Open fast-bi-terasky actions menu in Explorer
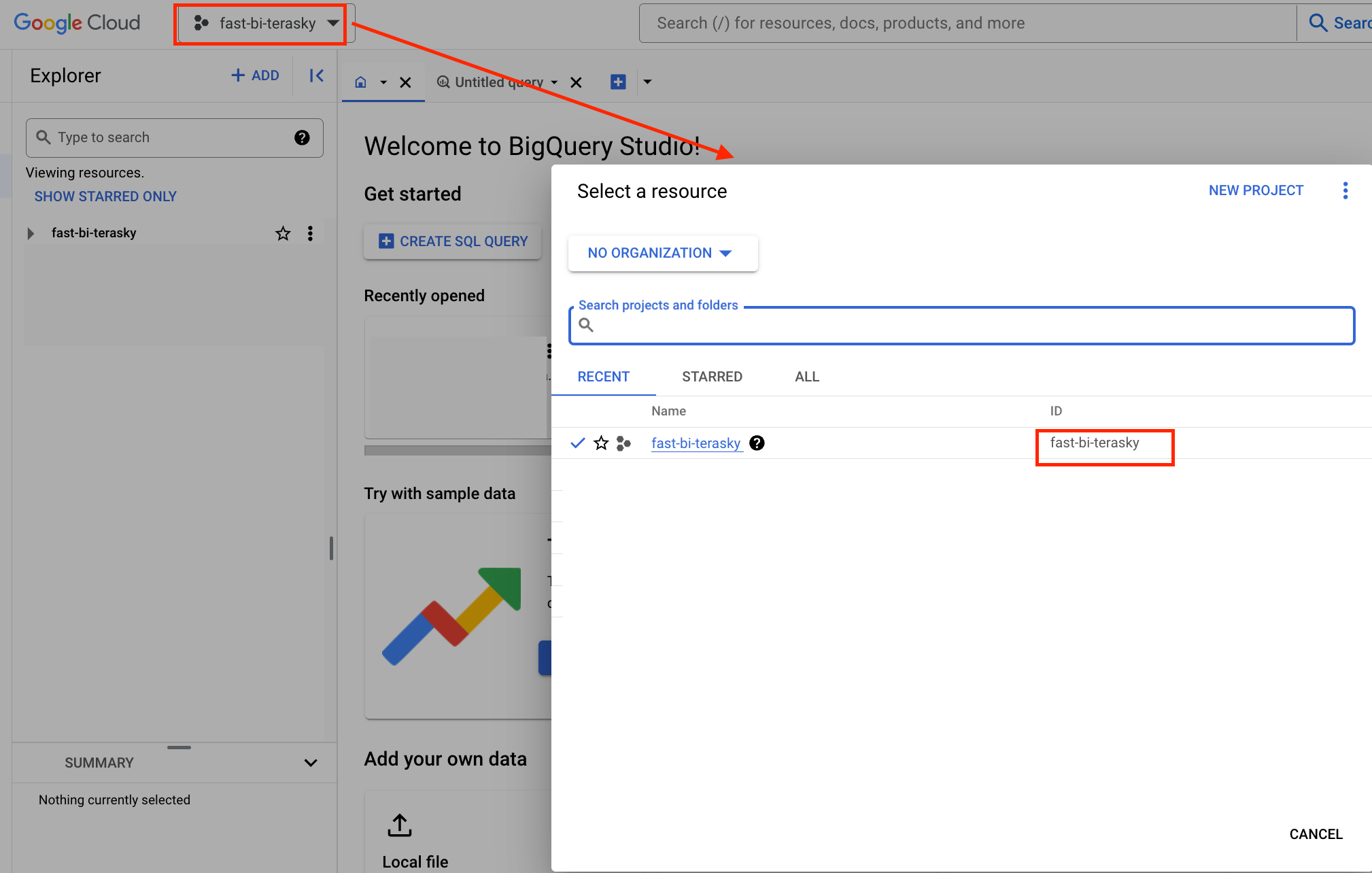The height and width of the screenshot is (873, 1372). point(310,234)
